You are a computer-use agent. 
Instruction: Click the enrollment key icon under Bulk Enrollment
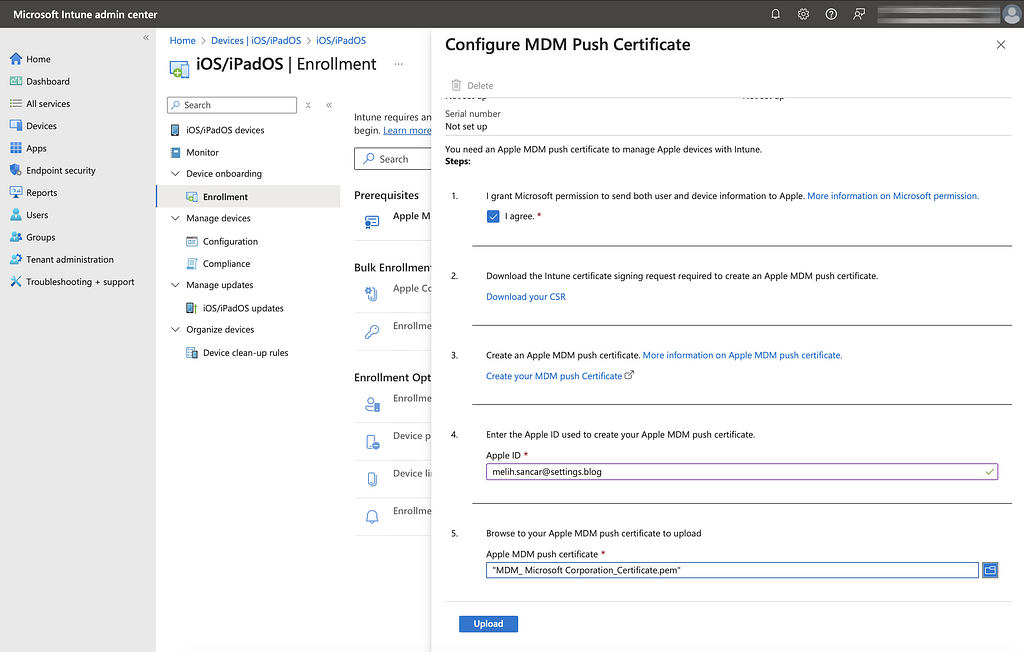372,332
